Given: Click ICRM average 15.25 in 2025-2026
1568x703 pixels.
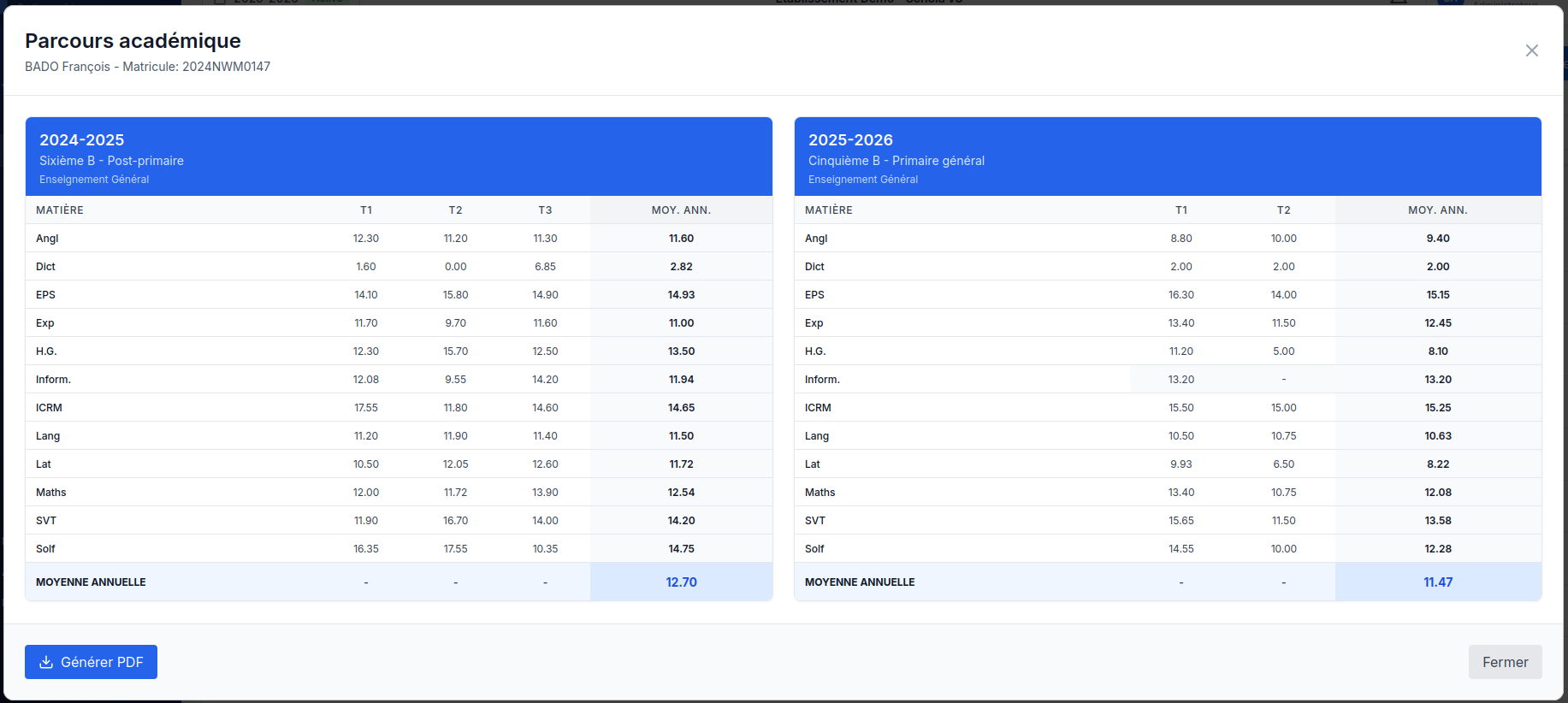Looking at the screenshot, I should [x=1438, y=408].
